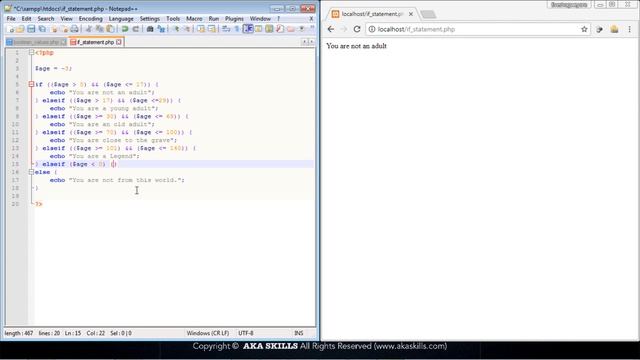
Task: Click the yellow extension icon in Chrome
Action: coord(614,29)
